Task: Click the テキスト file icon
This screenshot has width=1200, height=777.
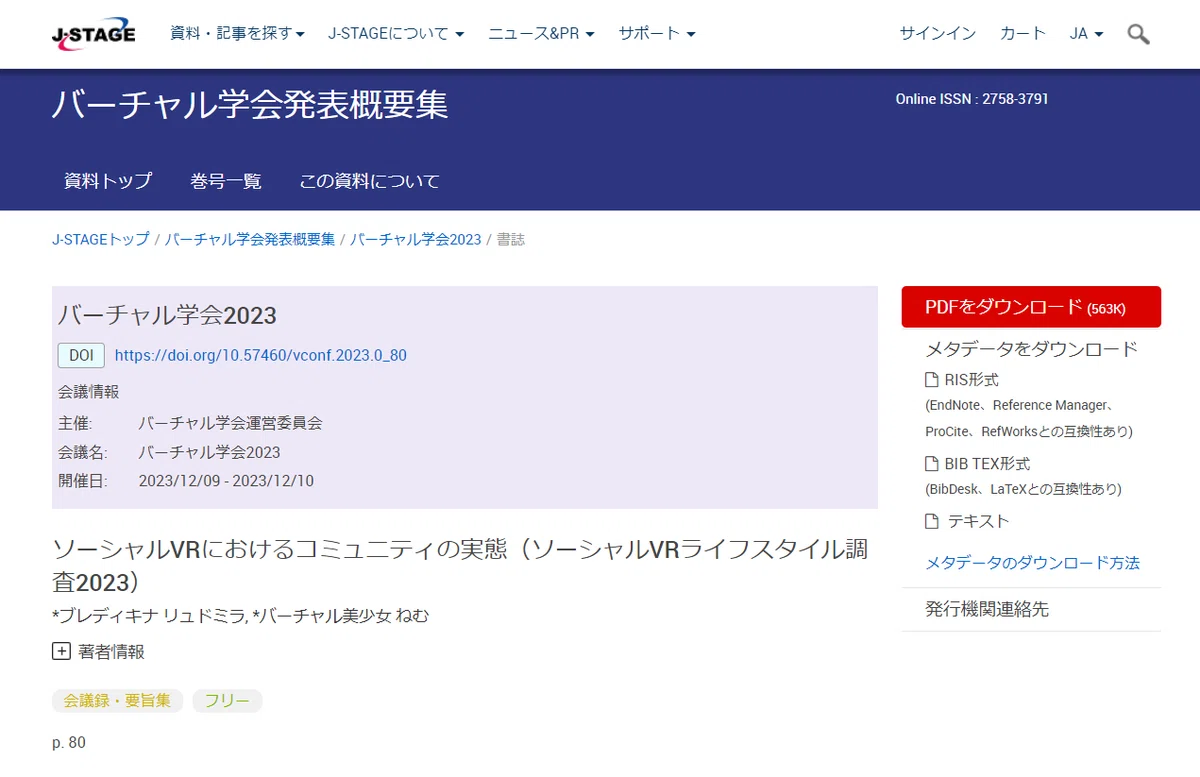Action: [x=932, y=521]
